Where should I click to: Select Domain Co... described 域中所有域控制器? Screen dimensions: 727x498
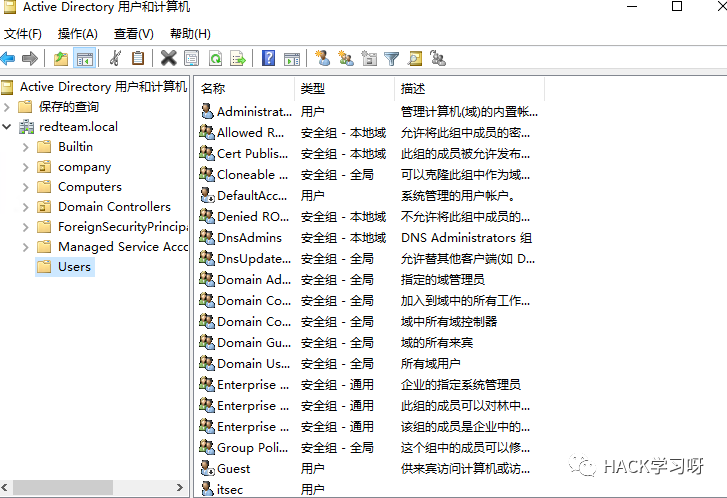(x=369, y=321)
